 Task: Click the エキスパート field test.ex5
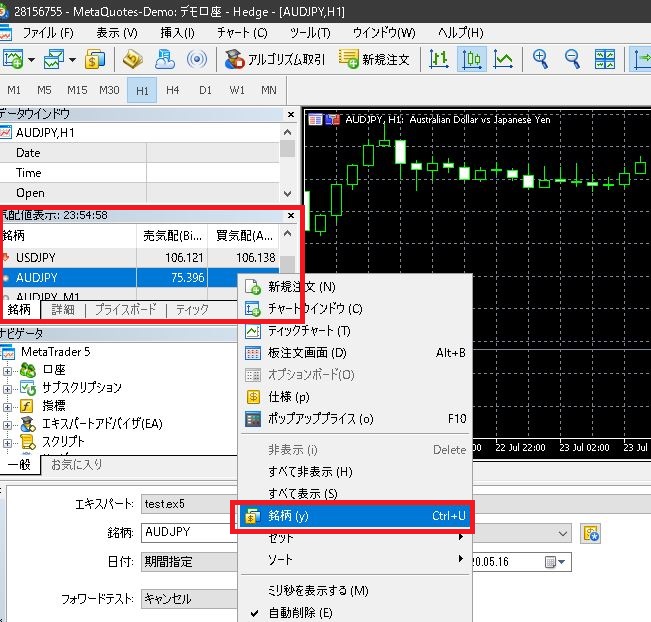point(189,504)
